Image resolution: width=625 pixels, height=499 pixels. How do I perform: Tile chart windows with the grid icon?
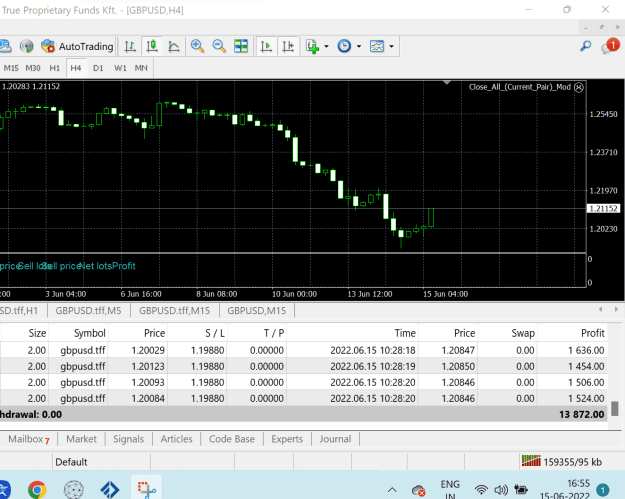(x=241, y=46)
